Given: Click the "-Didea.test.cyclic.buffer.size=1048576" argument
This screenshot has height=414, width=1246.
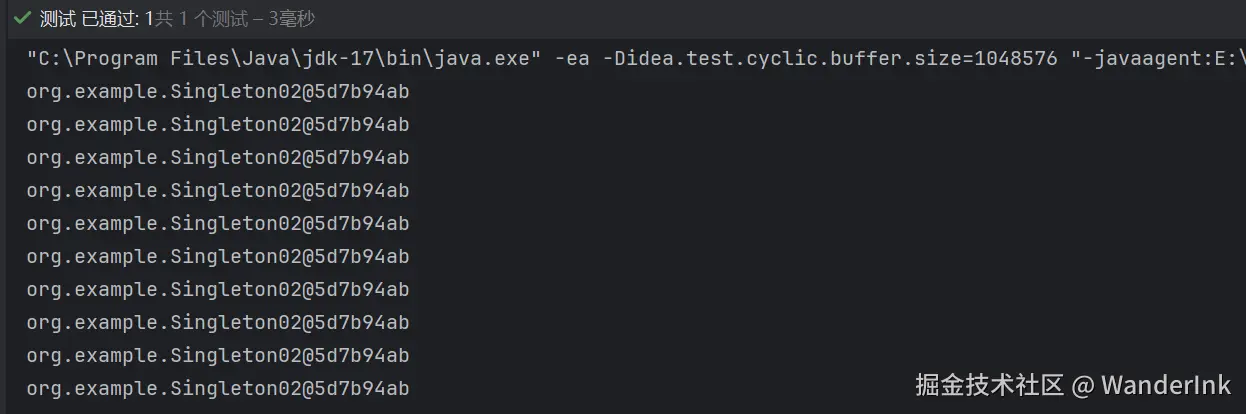Looking at the screenshot, I should [829, 59].
